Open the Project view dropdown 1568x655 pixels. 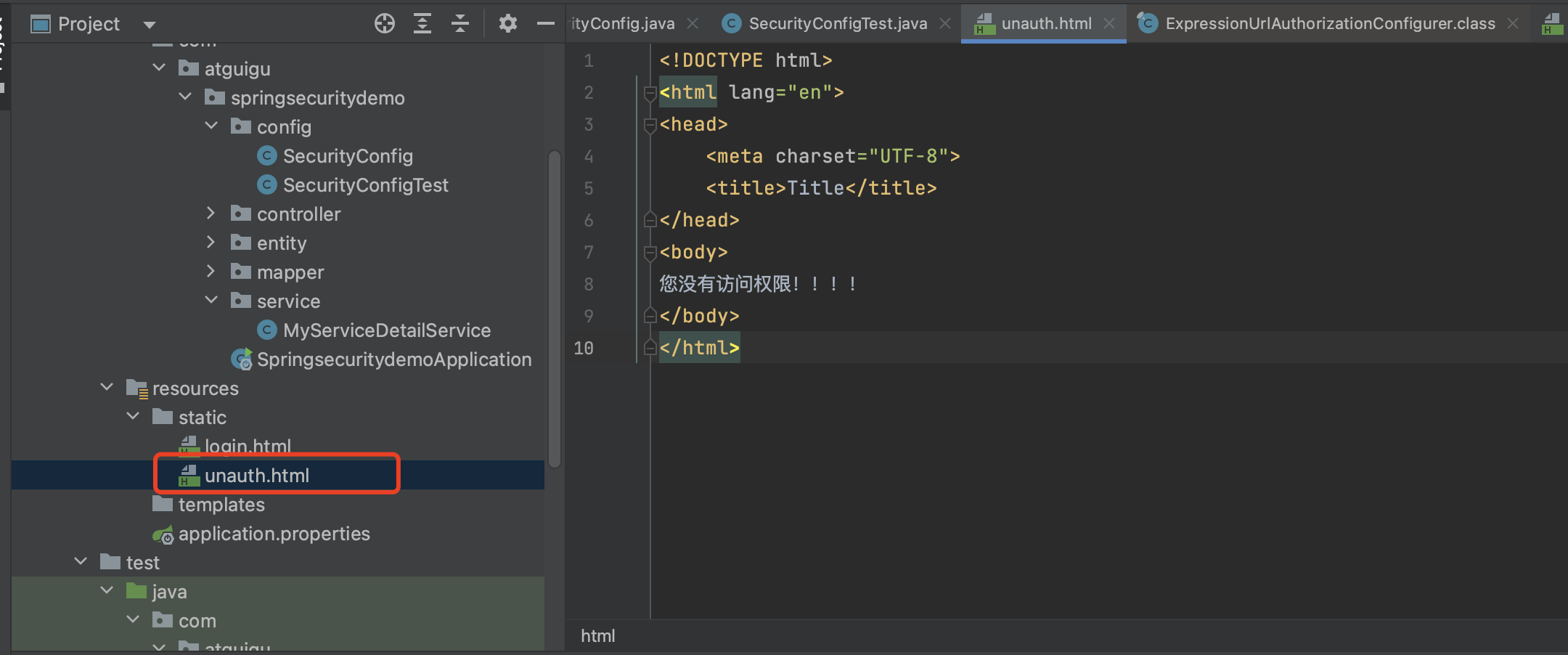150,25
